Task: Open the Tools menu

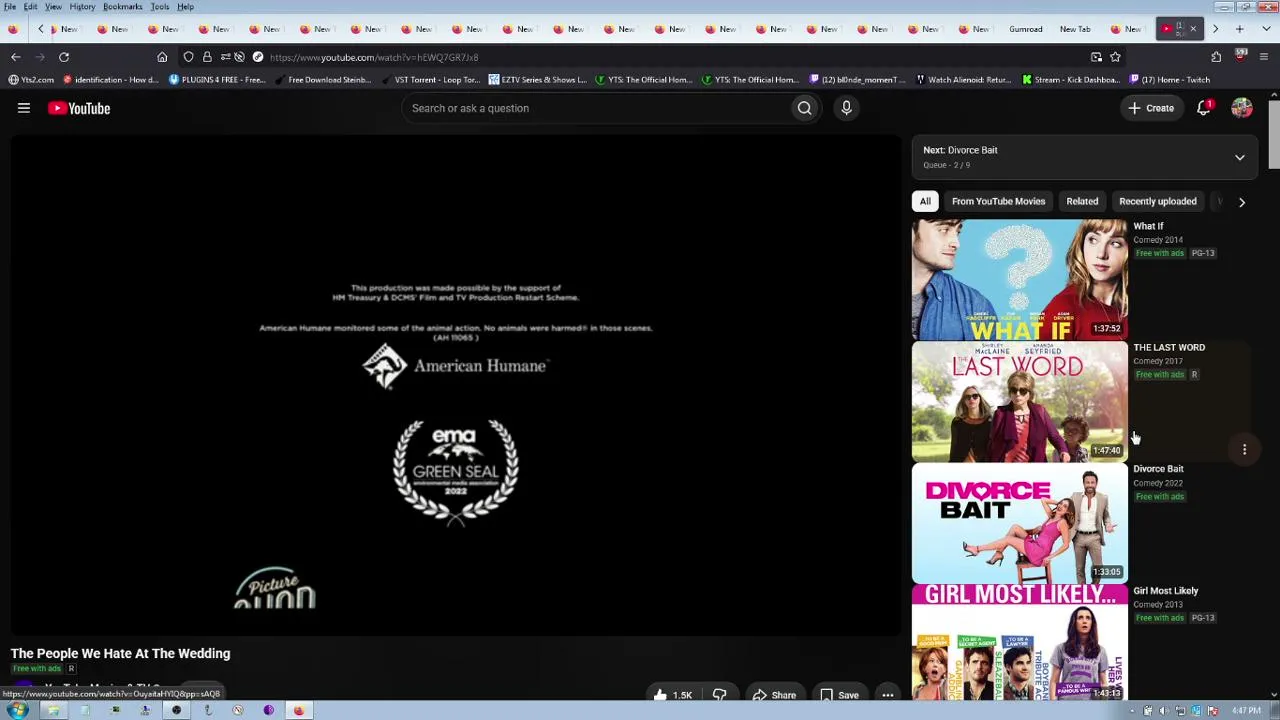Action: coord(160,7)
